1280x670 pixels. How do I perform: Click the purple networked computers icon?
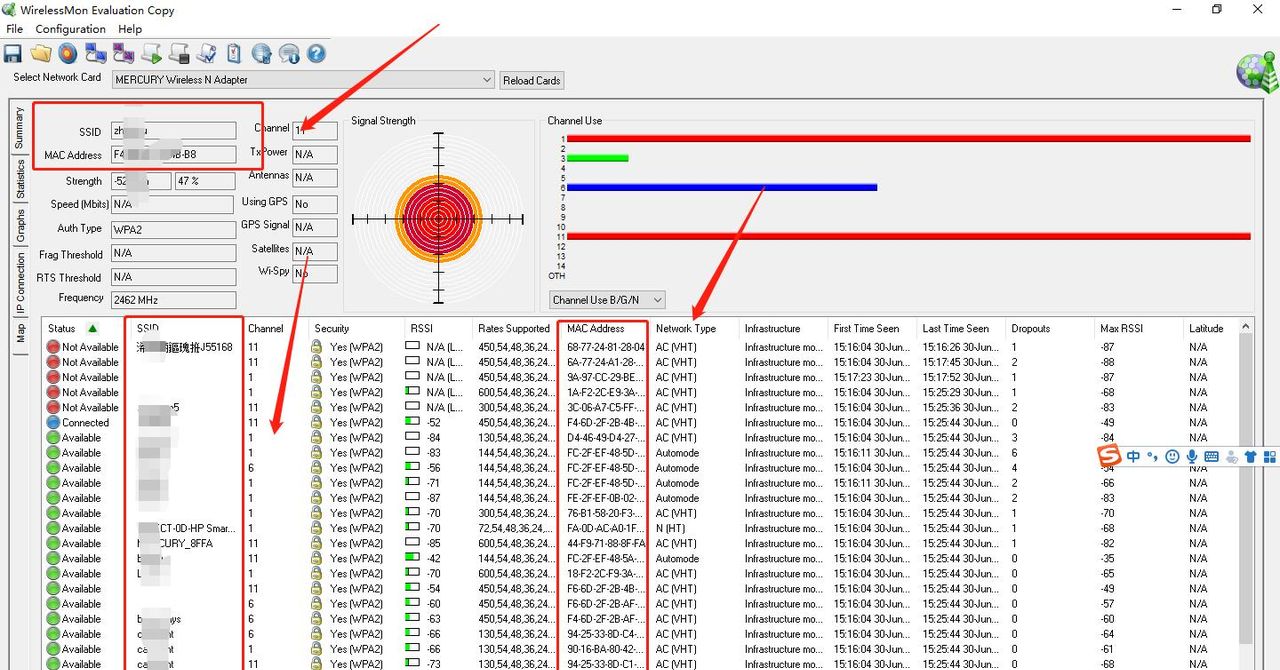coord(124,54)
